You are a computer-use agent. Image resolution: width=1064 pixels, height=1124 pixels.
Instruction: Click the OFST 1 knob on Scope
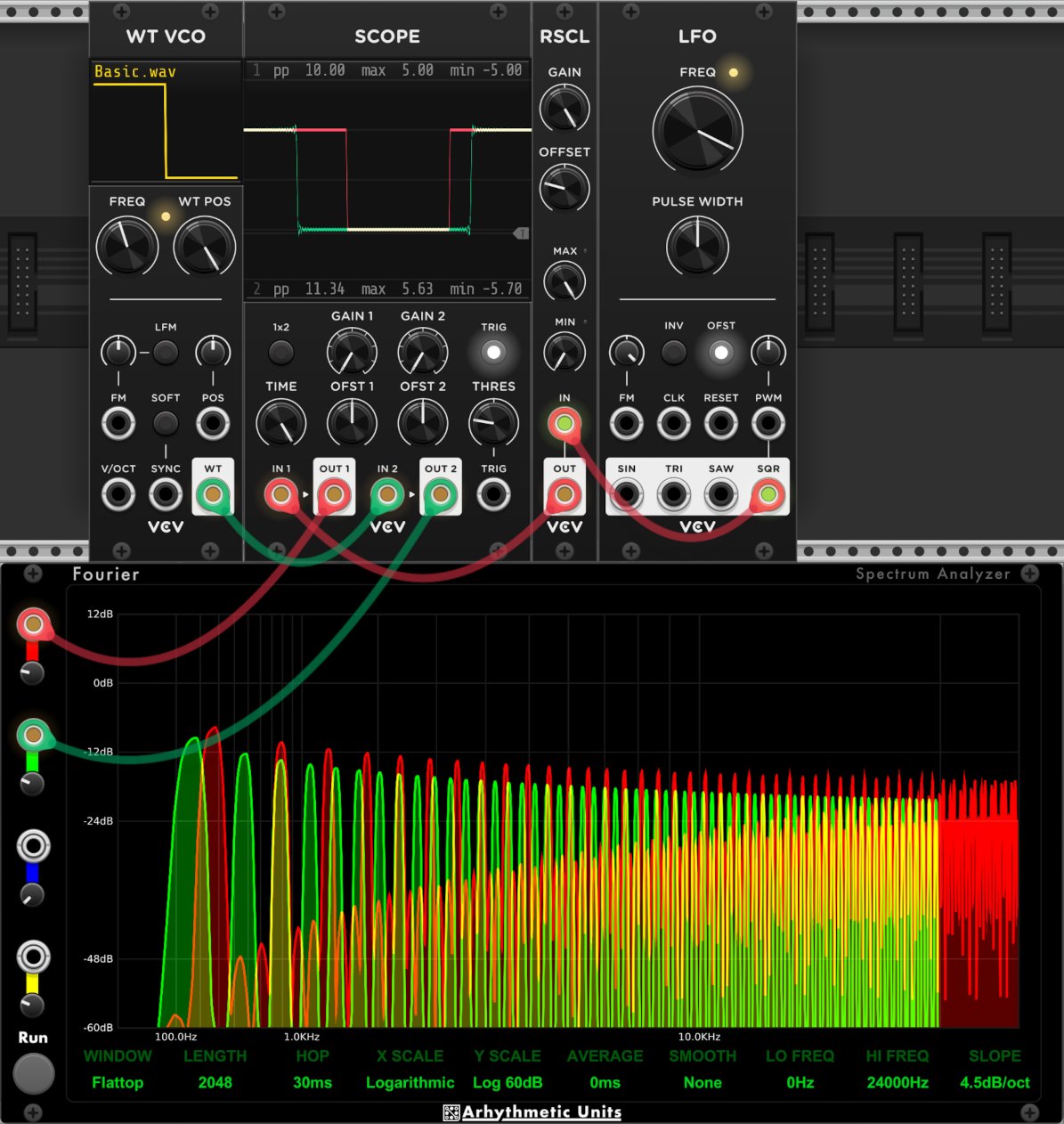click(x=352, y=423)
